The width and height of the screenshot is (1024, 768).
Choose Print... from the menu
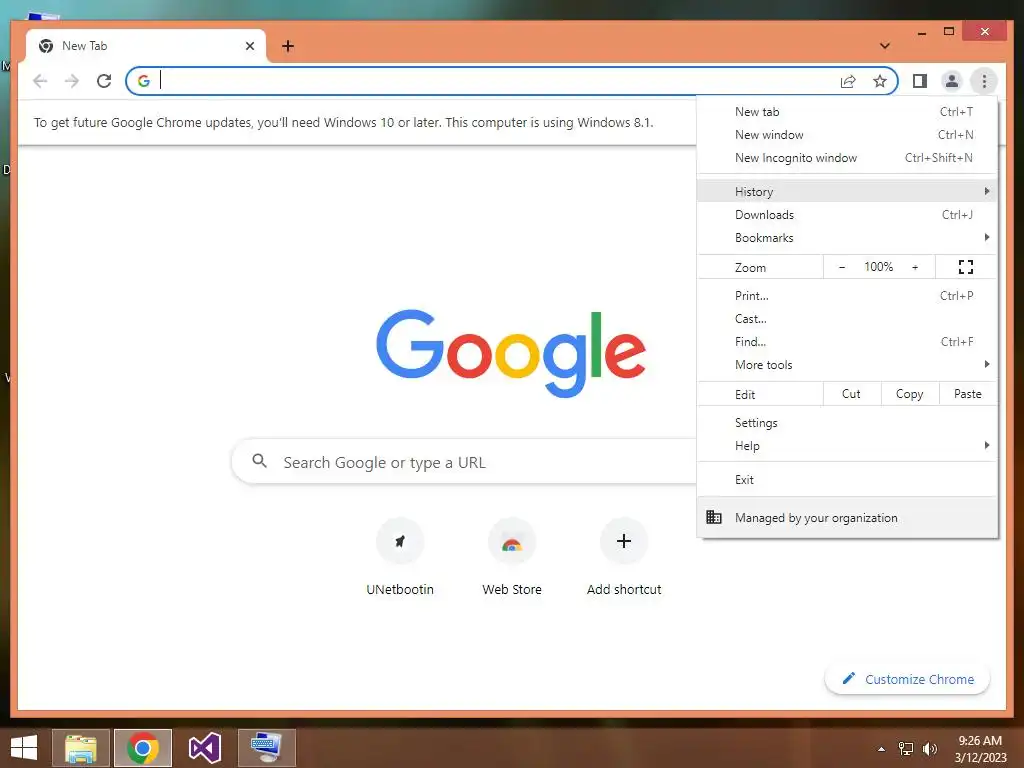click(x=847, y=296)
